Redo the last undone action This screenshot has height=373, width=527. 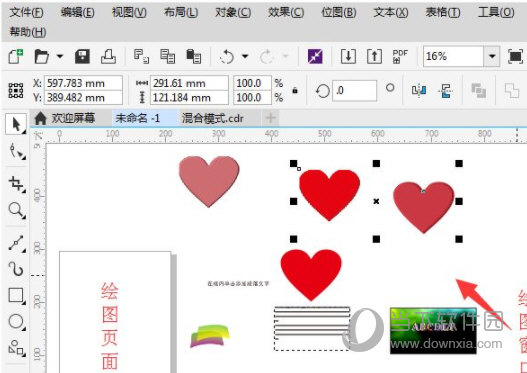pyautogui.click(x=267, y=56)
